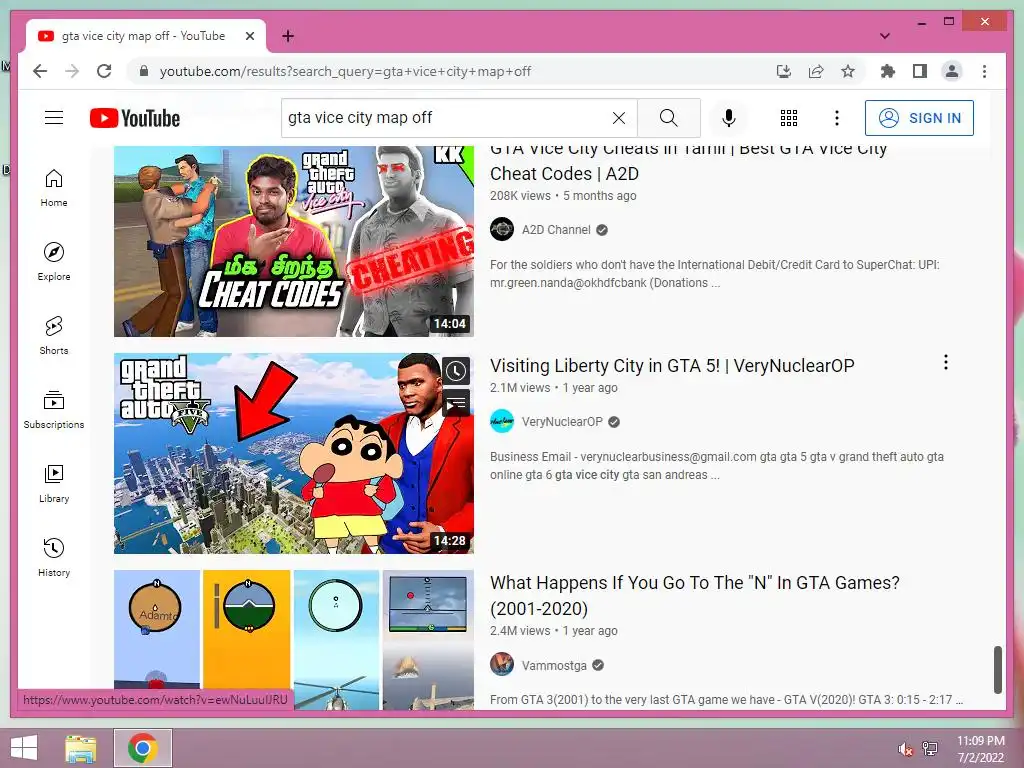Go to Home in sidebar
The image size is (1024, 768).
point(54,188)
